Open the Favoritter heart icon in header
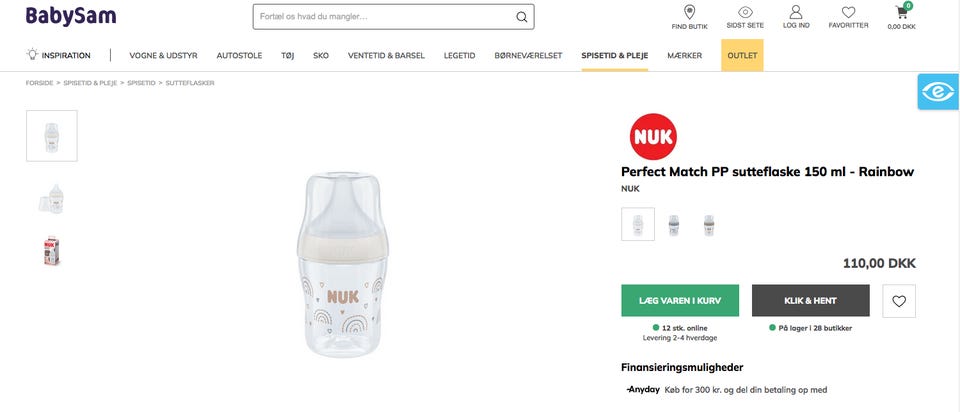960x412 pixels. click(848, 13)
